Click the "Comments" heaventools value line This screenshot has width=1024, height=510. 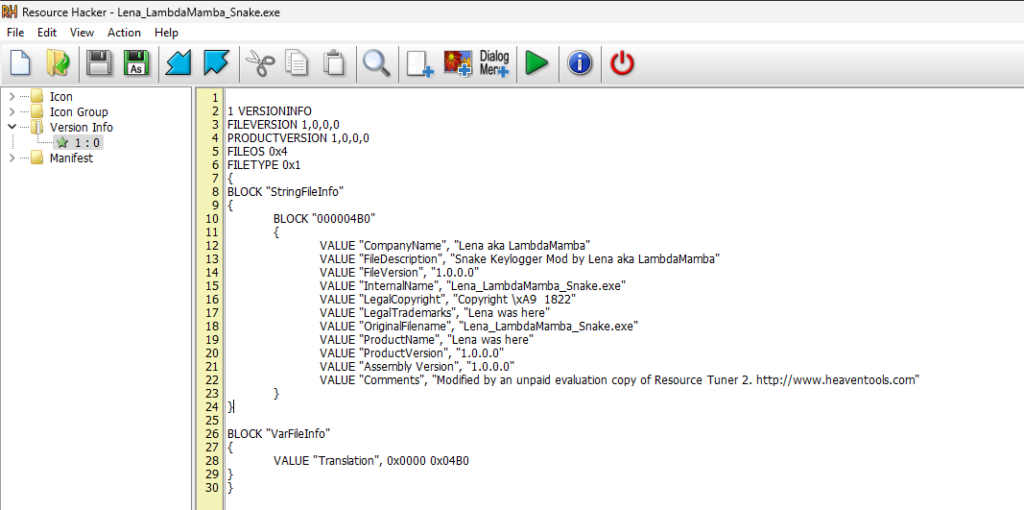pyautogui.click(x=620, y=379)
